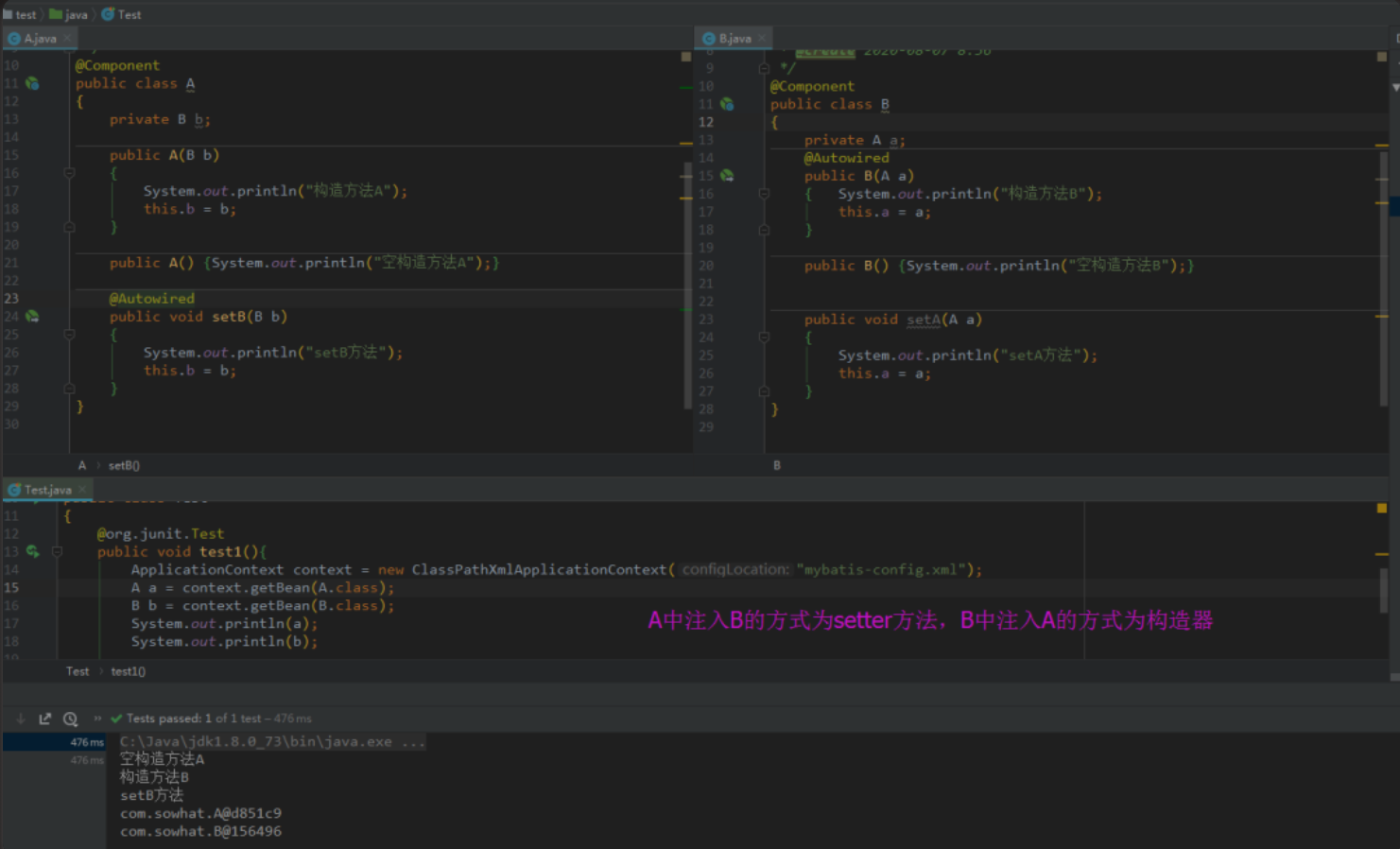Click the scroll-down arrow icon in test toolbar
Viewport: 1400px width, 849px height.
pyautogui.click(x=21, y=719)
